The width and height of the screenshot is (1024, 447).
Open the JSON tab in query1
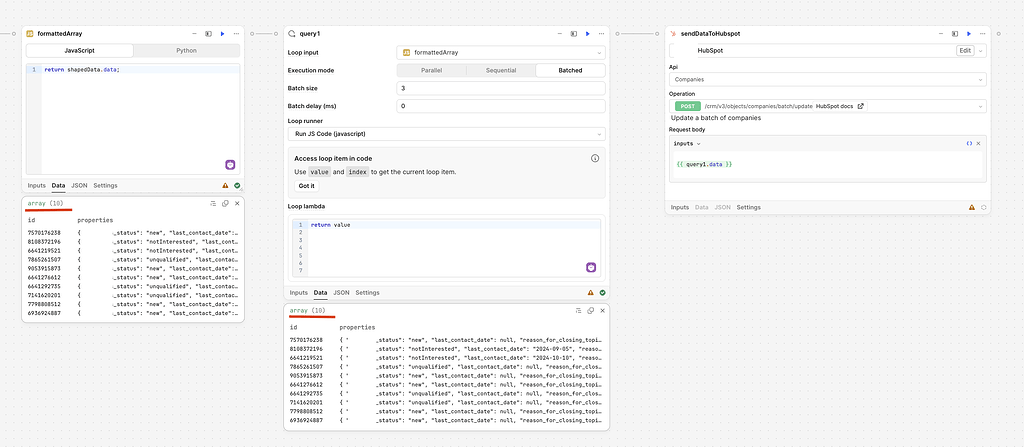tap(341, 293)
